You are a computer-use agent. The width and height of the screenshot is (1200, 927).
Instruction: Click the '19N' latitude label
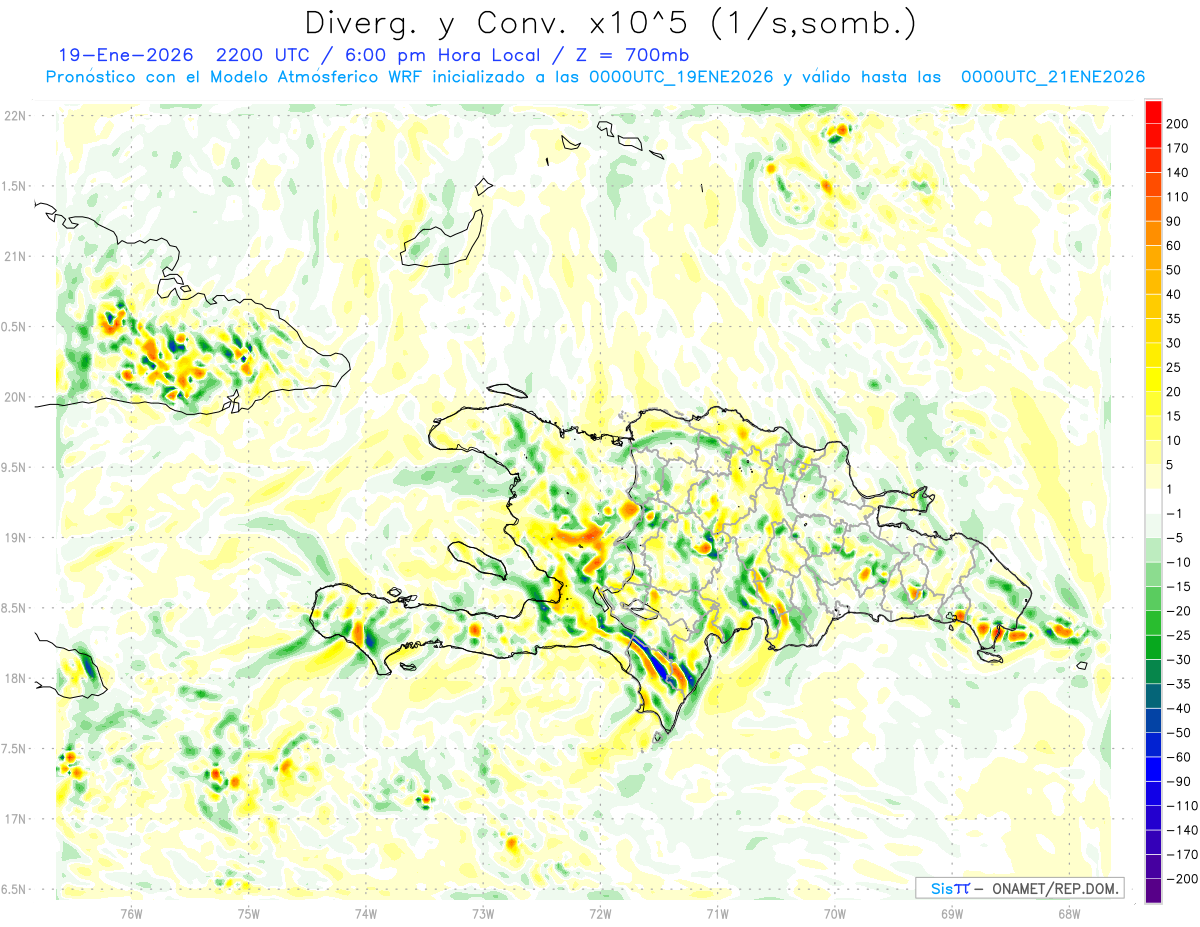(15, 538)
